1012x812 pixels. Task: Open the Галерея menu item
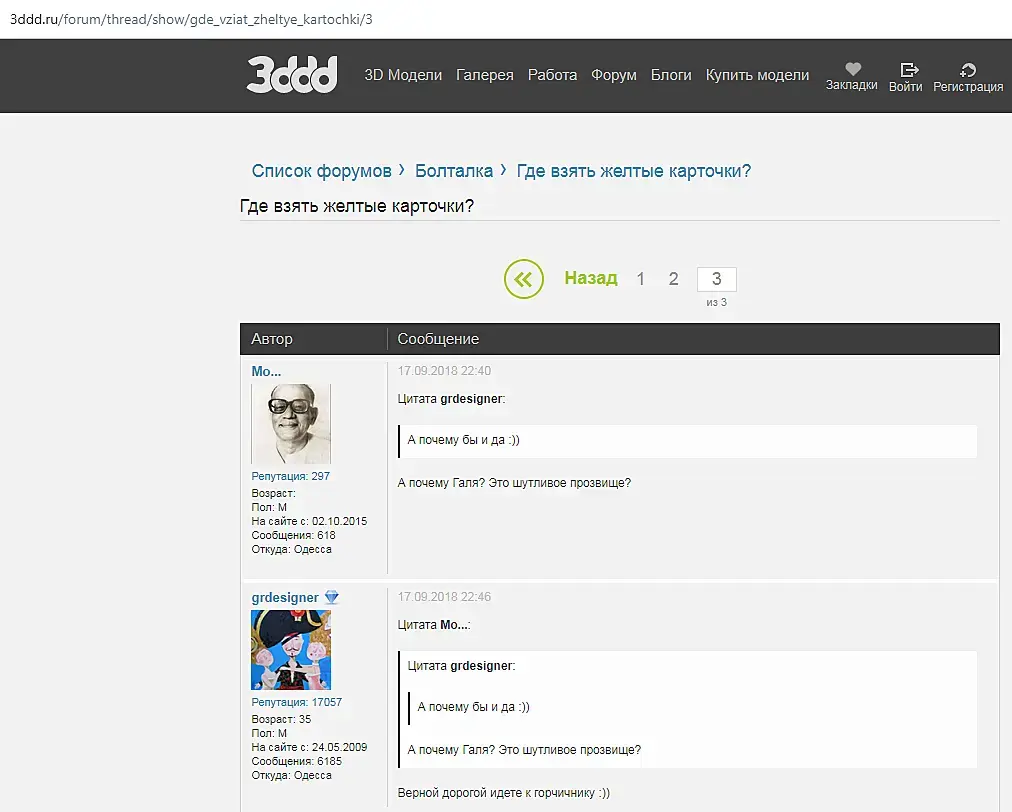click(485, 75)
